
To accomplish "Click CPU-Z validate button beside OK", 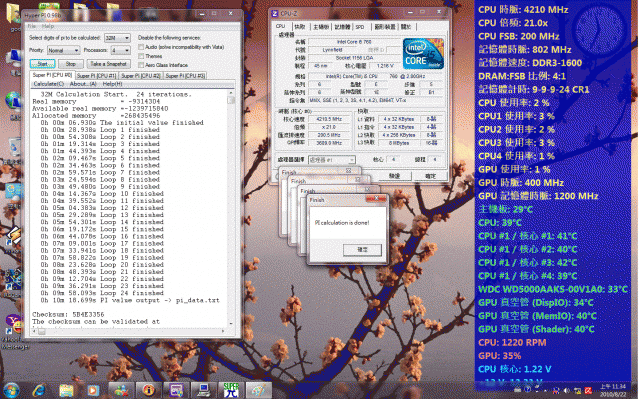I will (394, 176).
